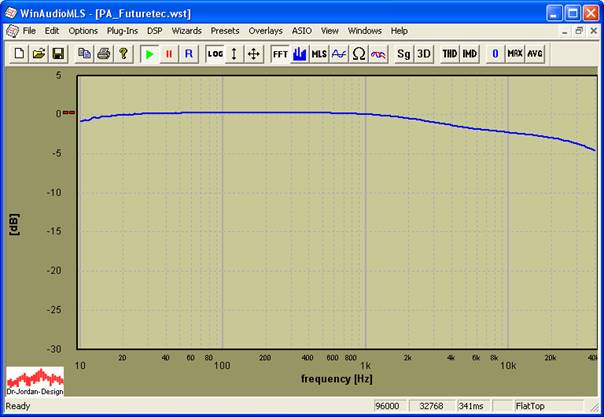
Task: Select the IMD intermodulation measurement
Action: (469, 54)
